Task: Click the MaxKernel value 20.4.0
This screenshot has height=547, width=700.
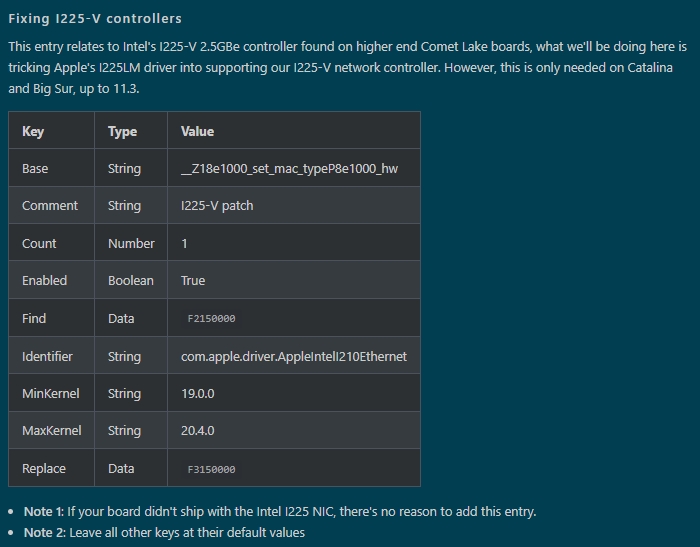Action: pyautogui.click(x=197, y=431)
